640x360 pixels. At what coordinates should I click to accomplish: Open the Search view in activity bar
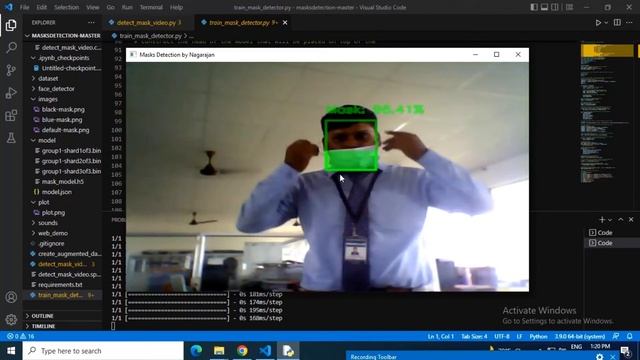[x=11, y=48]
